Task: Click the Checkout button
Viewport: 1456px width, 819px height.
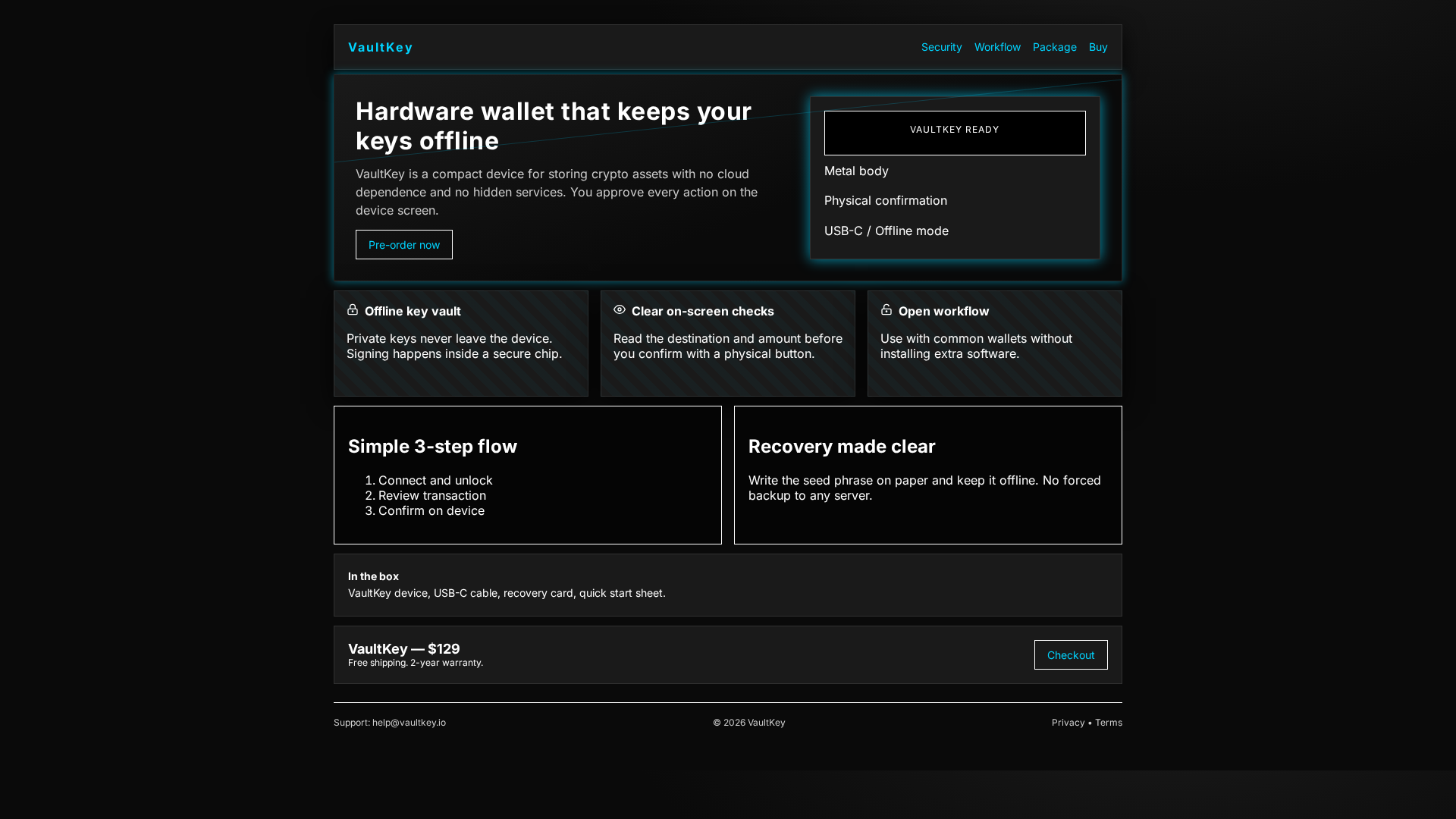Action: pyautogui.click(x=1071, y=655)
